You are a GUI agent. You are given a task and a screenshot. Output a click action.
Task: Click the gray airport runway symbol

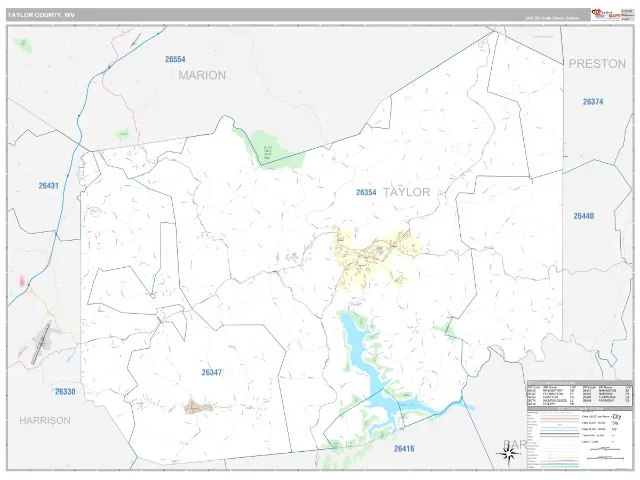pos(41,343)
